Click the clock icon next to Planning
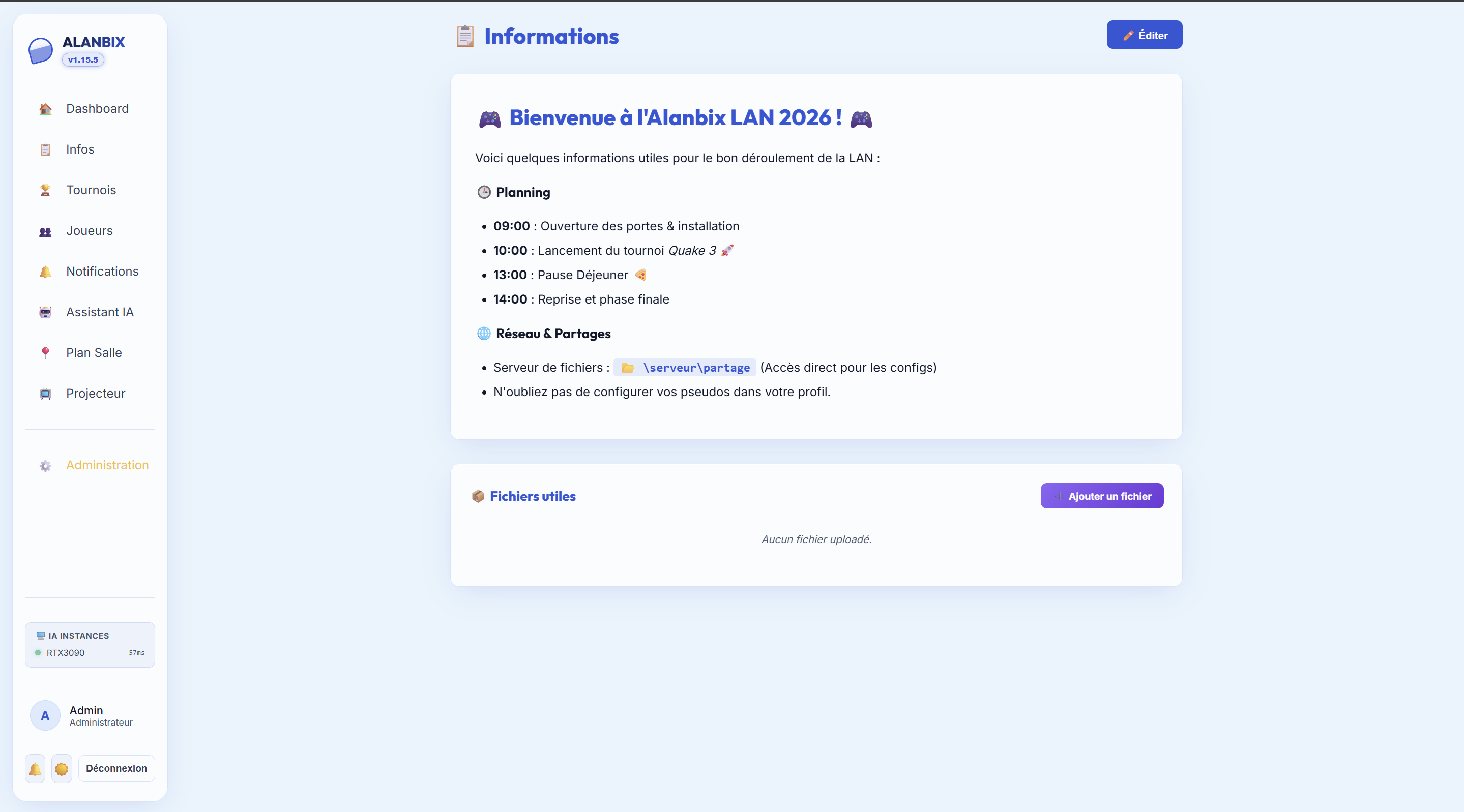1464x812 pixels. (x=484, y=193)
